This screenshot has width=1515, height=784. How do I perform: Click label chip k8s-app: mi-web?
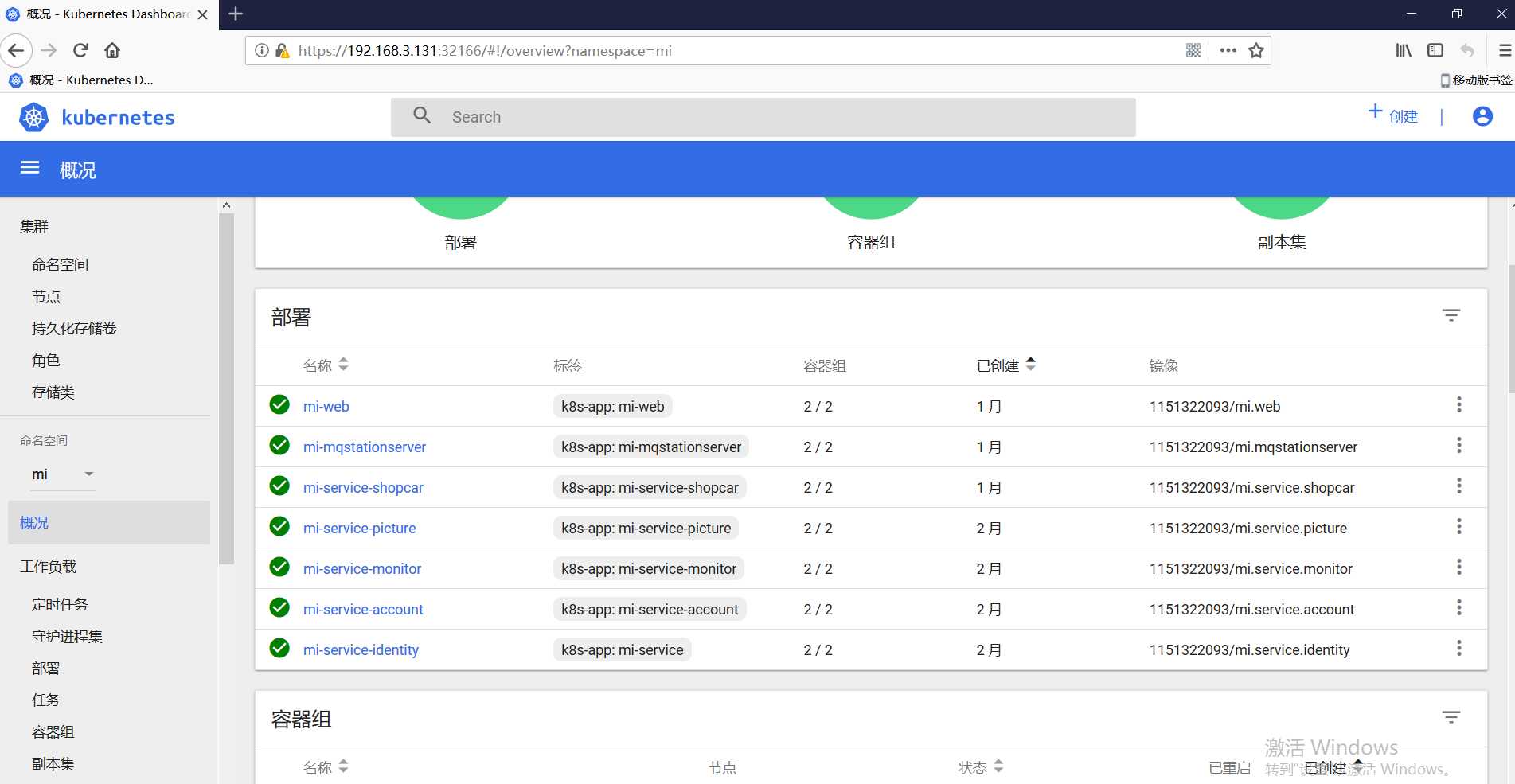click(612, 407)
